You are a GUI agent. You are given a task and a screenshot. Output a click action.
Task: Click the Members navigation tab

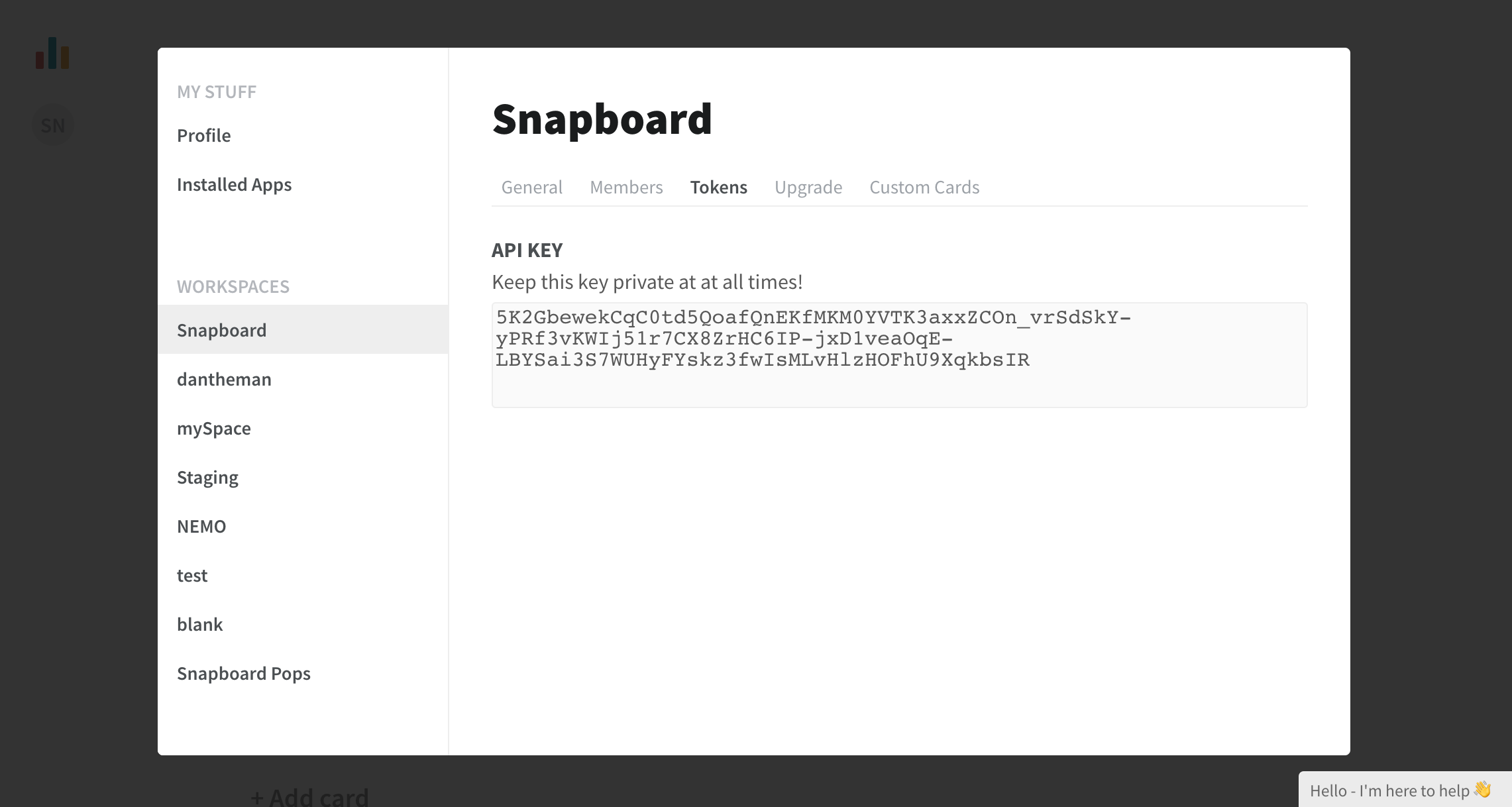tap(626, 187)
